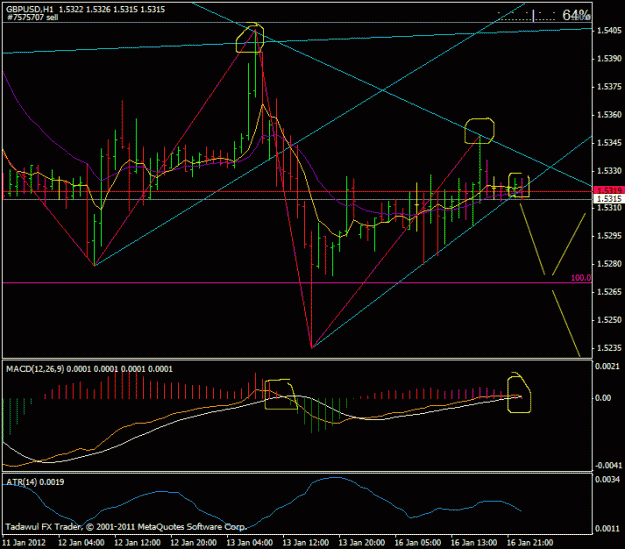Click the 1.5235 price axis label
This screenshot has width=625, height=549.
[609, 348]
